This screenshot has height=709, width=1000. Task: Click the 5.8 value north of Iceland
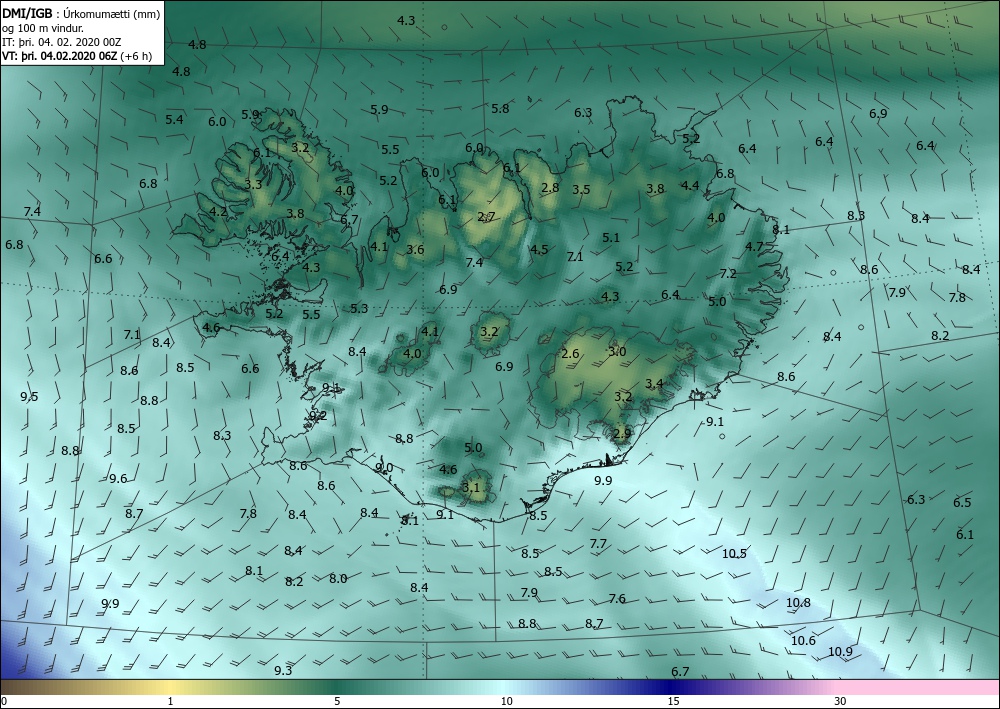pos(500,109)
